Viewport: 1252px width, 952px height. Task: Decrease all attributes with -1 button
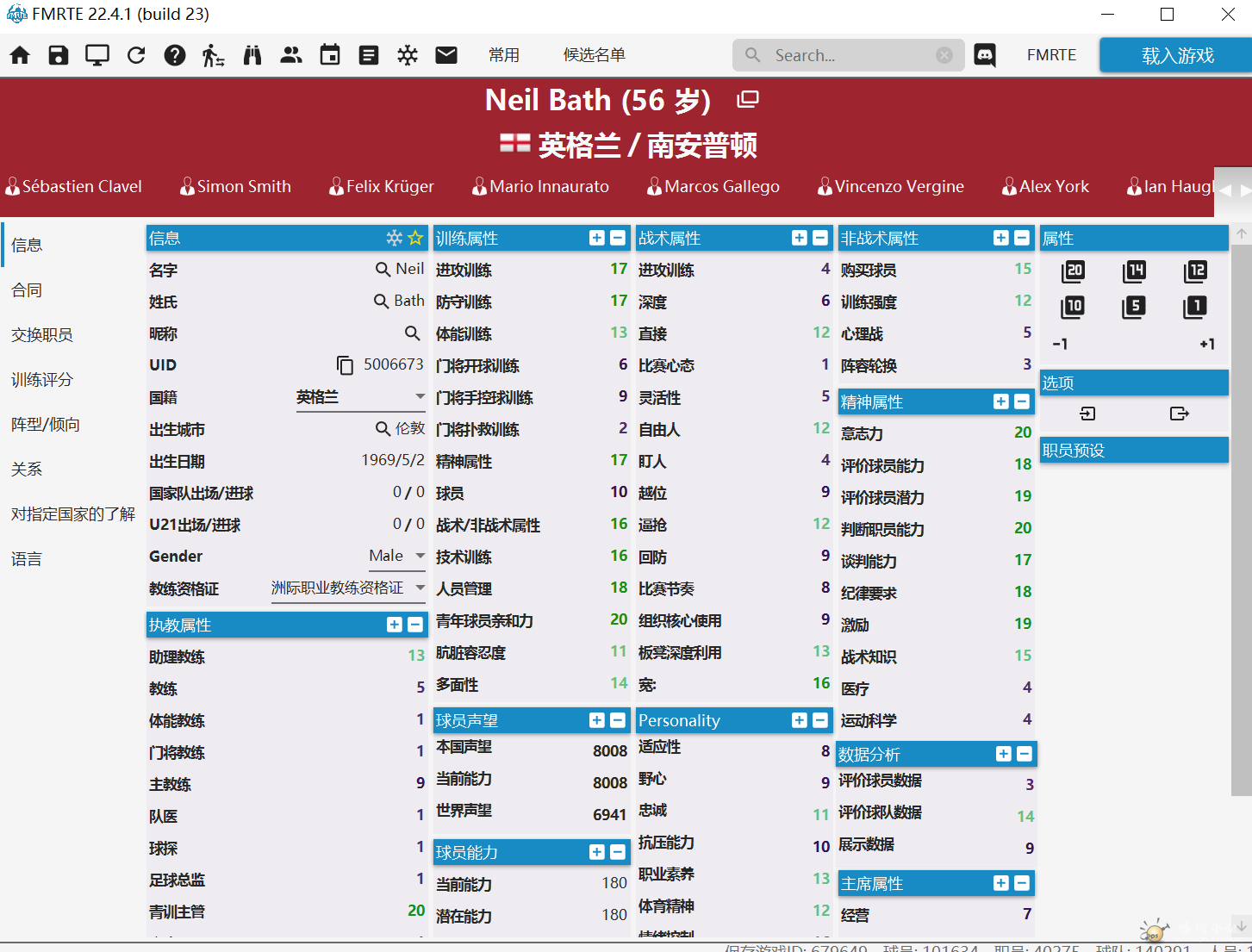(x=1061, y=344)
